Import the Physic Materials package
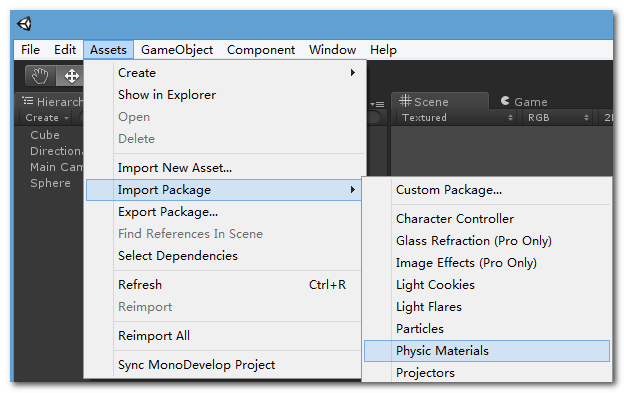The height and width of the screenshot is (393, 624). [x=487, y=351]
